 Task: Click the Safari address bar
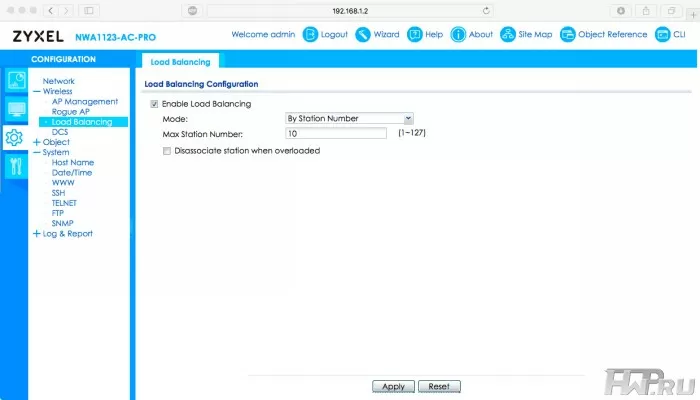[x=350, y=11]
